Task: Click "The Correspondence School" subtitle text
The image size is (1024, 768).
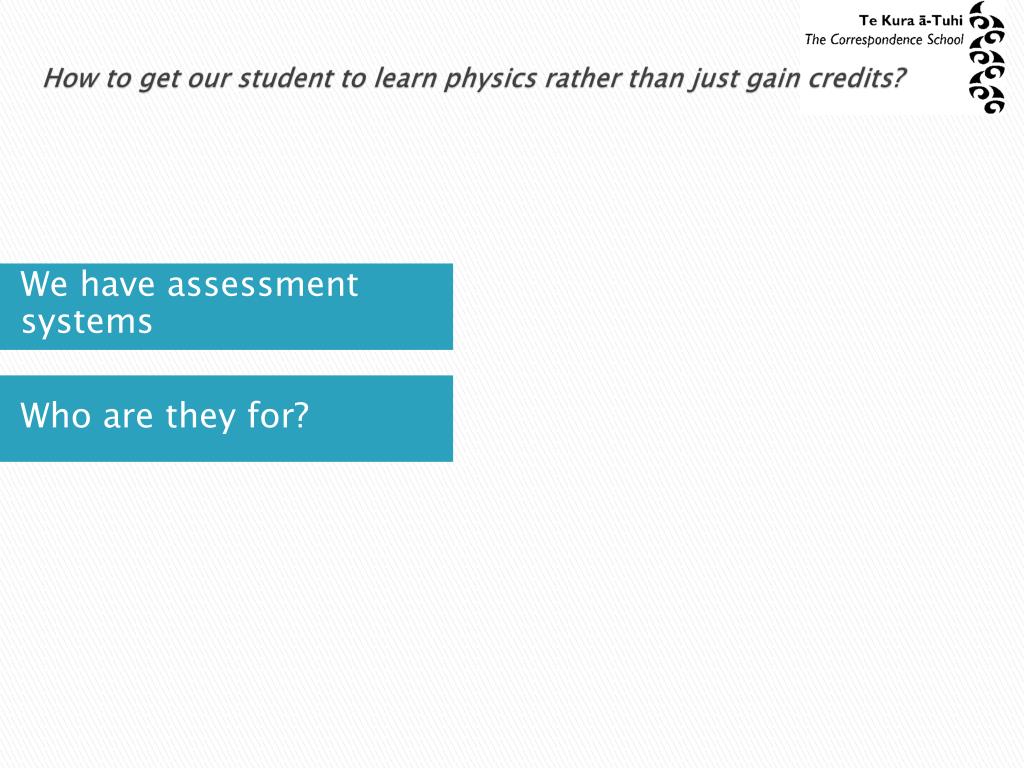Action: [884, 40]
